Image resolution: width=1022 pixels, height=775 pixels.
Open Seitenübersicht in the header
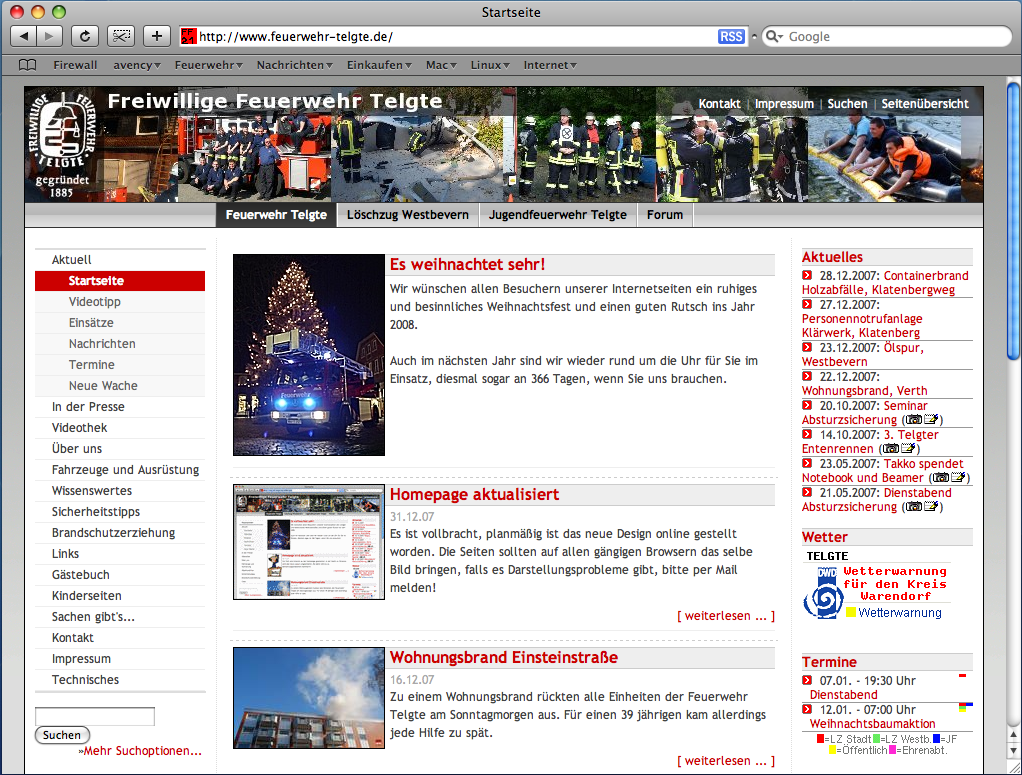pyautogui.click(x=925, y=104)
